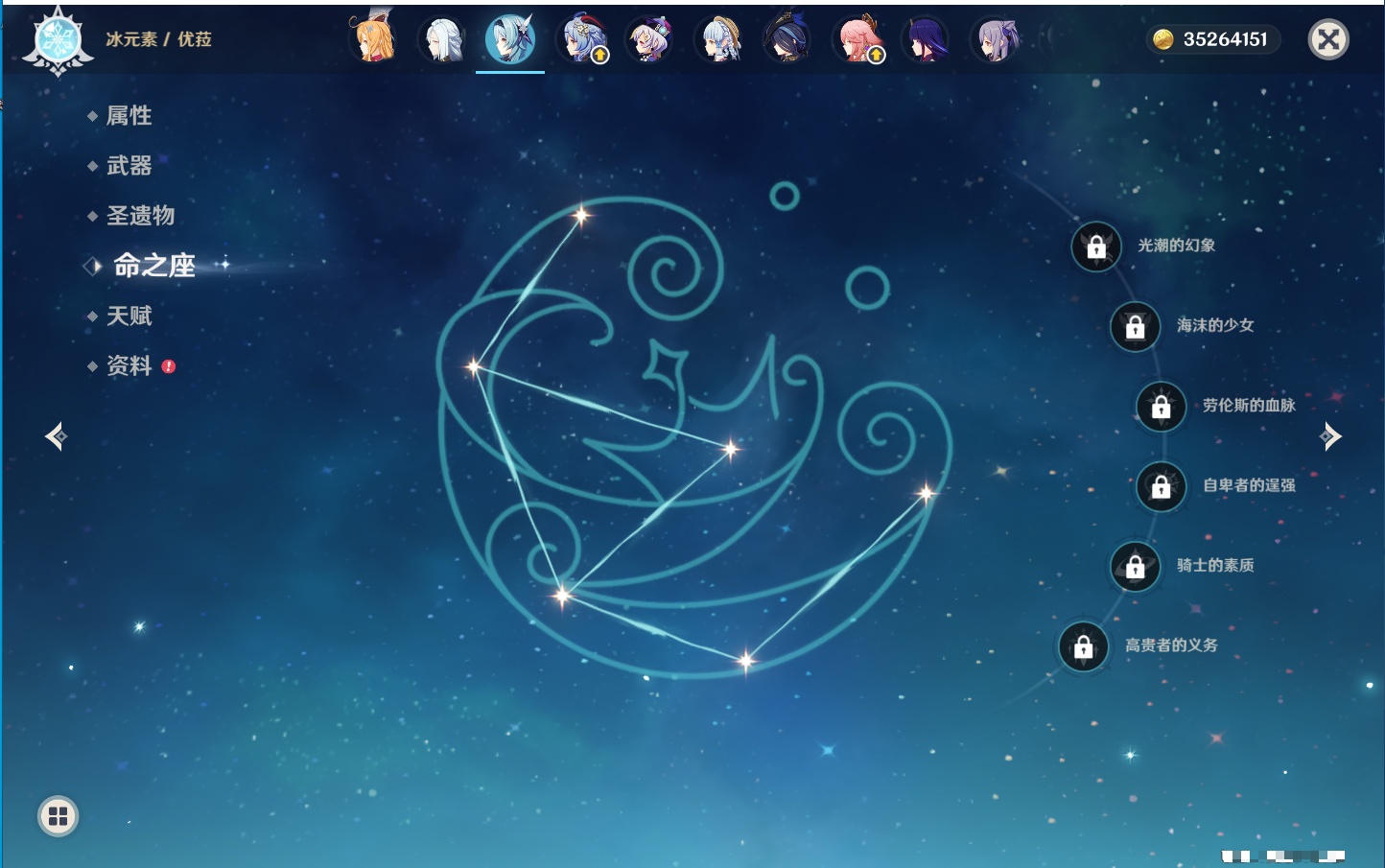
Task: Click the highlighted Eula avatar
Action: [x=510, y=39]
